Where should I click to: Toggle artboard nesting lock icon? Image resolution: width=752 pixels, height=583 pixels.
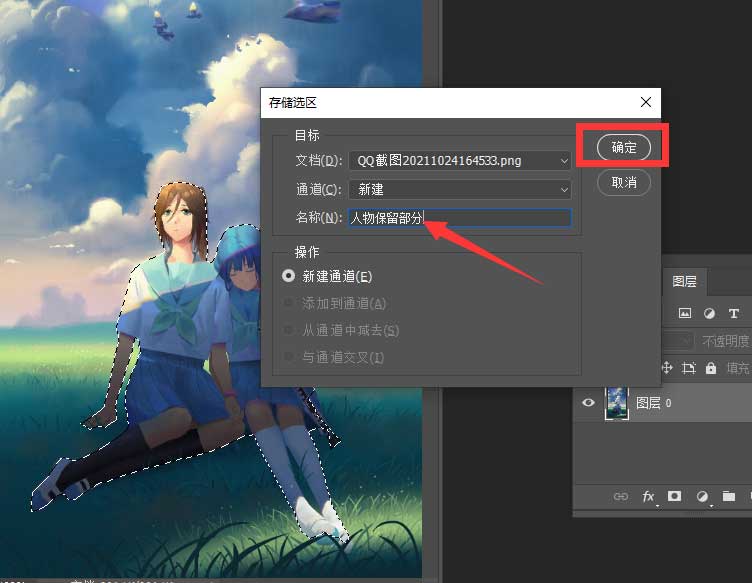[689, 368]
